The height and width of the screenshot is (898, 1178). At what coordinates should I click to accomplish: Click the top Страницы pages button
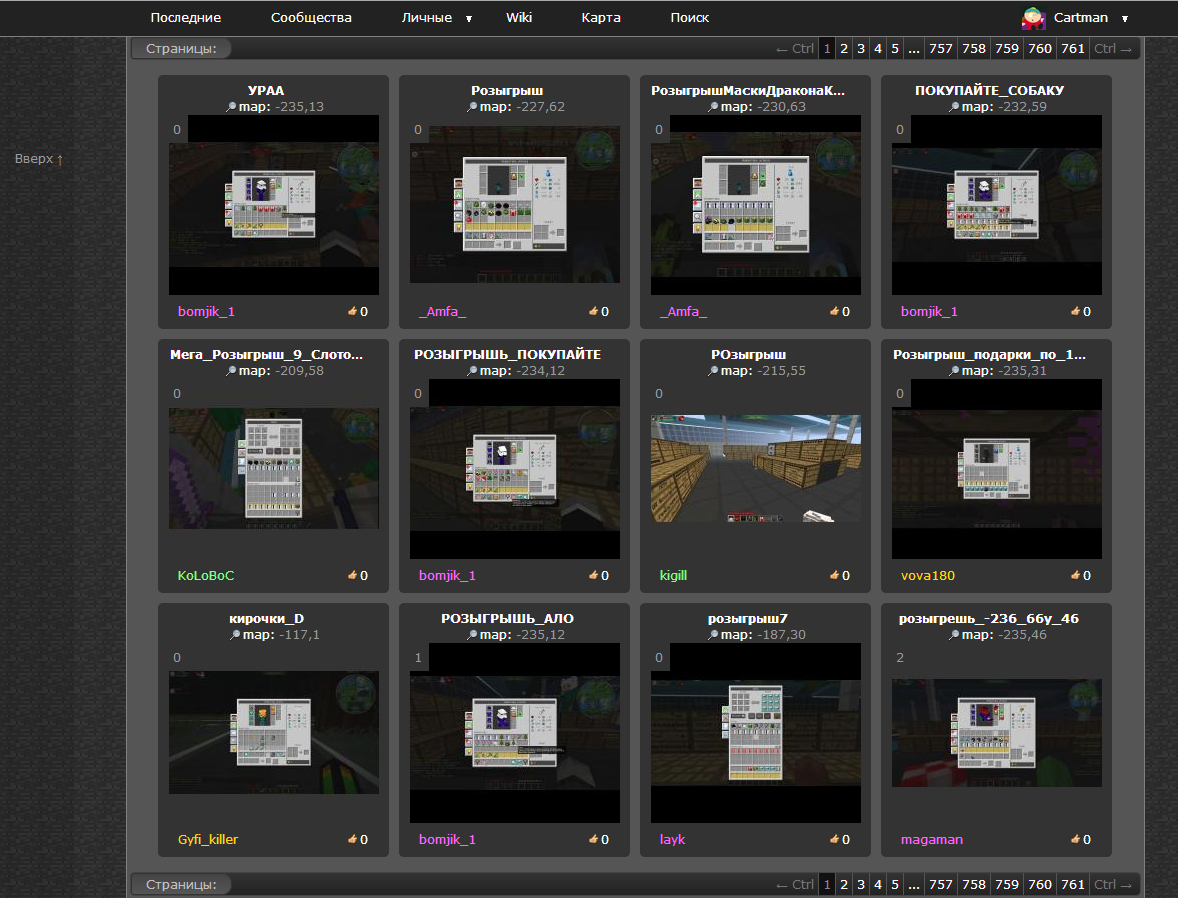pos(181,48)
